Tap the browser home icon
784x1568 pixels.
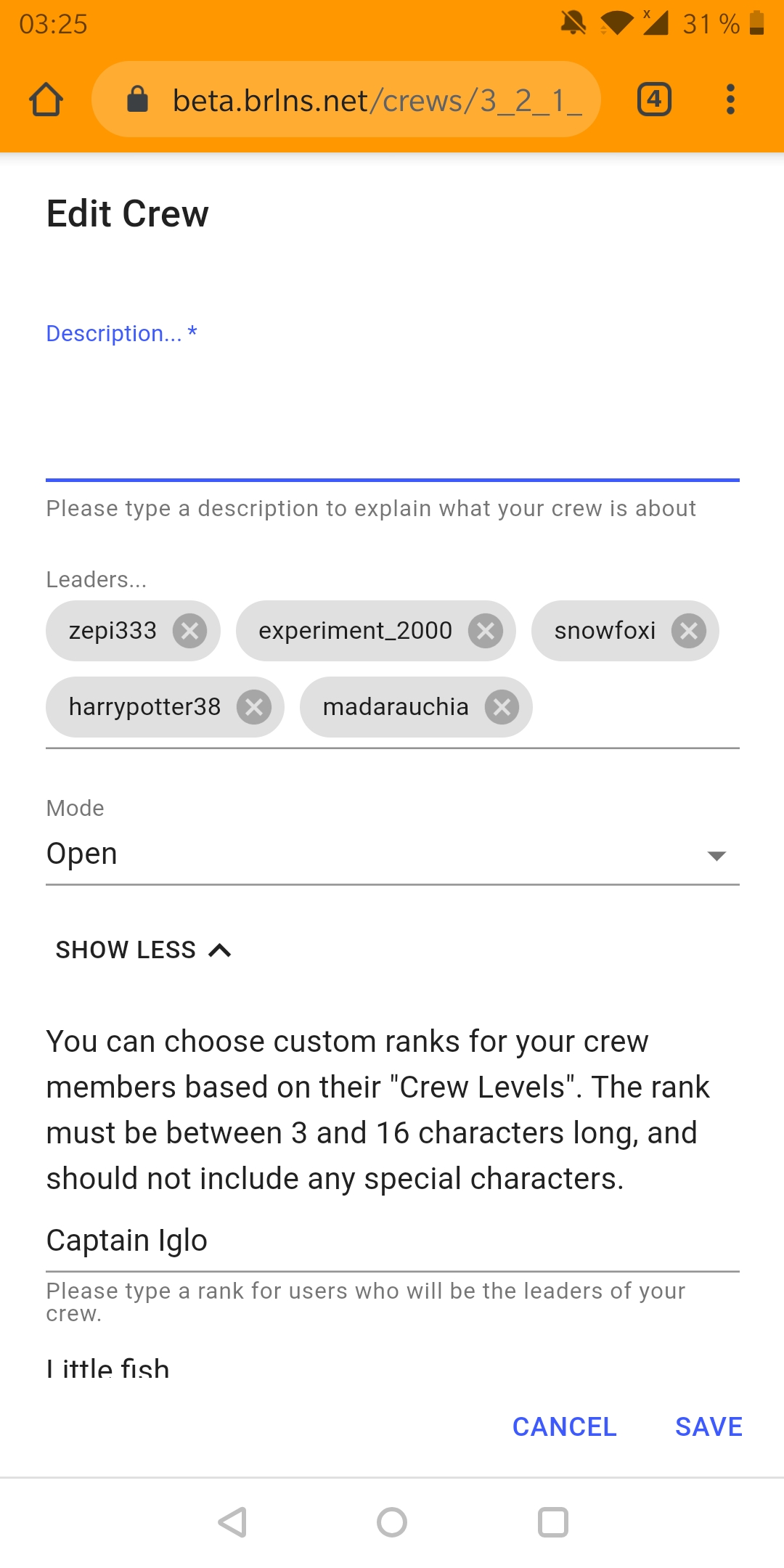46,99
